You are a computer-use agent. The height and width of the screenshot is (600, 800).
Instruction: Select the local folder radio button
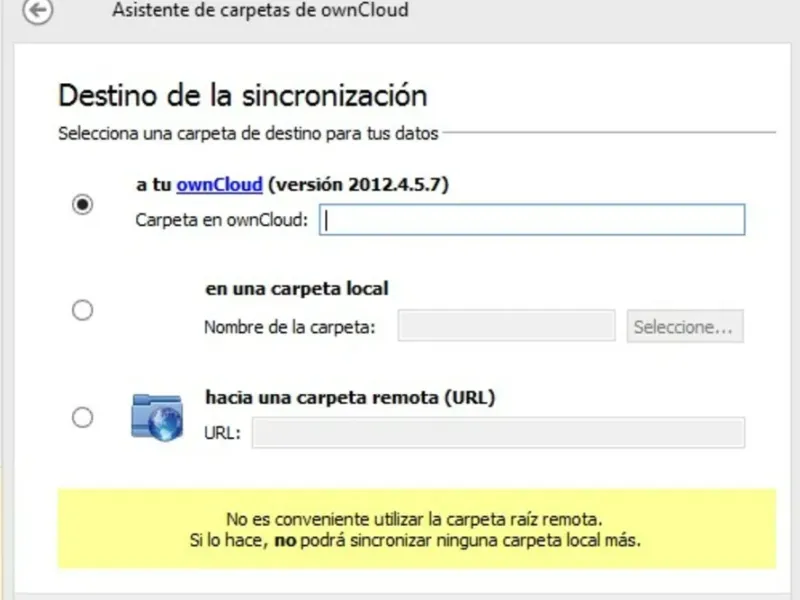[82, 310]
